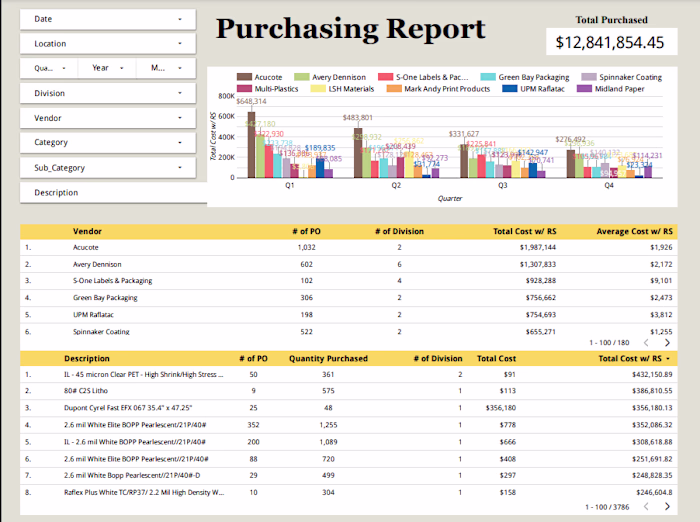Open the Vendor filter dropdown
This screenshot has width=700, height=522.
pyautogui.click(x=108, y=118)
